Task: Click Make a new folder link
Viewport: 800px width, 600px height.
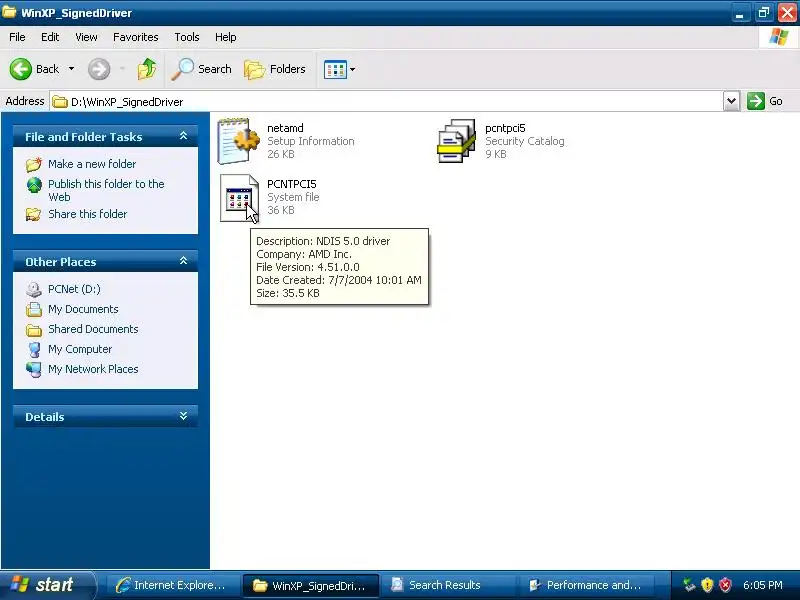Action: [x=92, y=164]
